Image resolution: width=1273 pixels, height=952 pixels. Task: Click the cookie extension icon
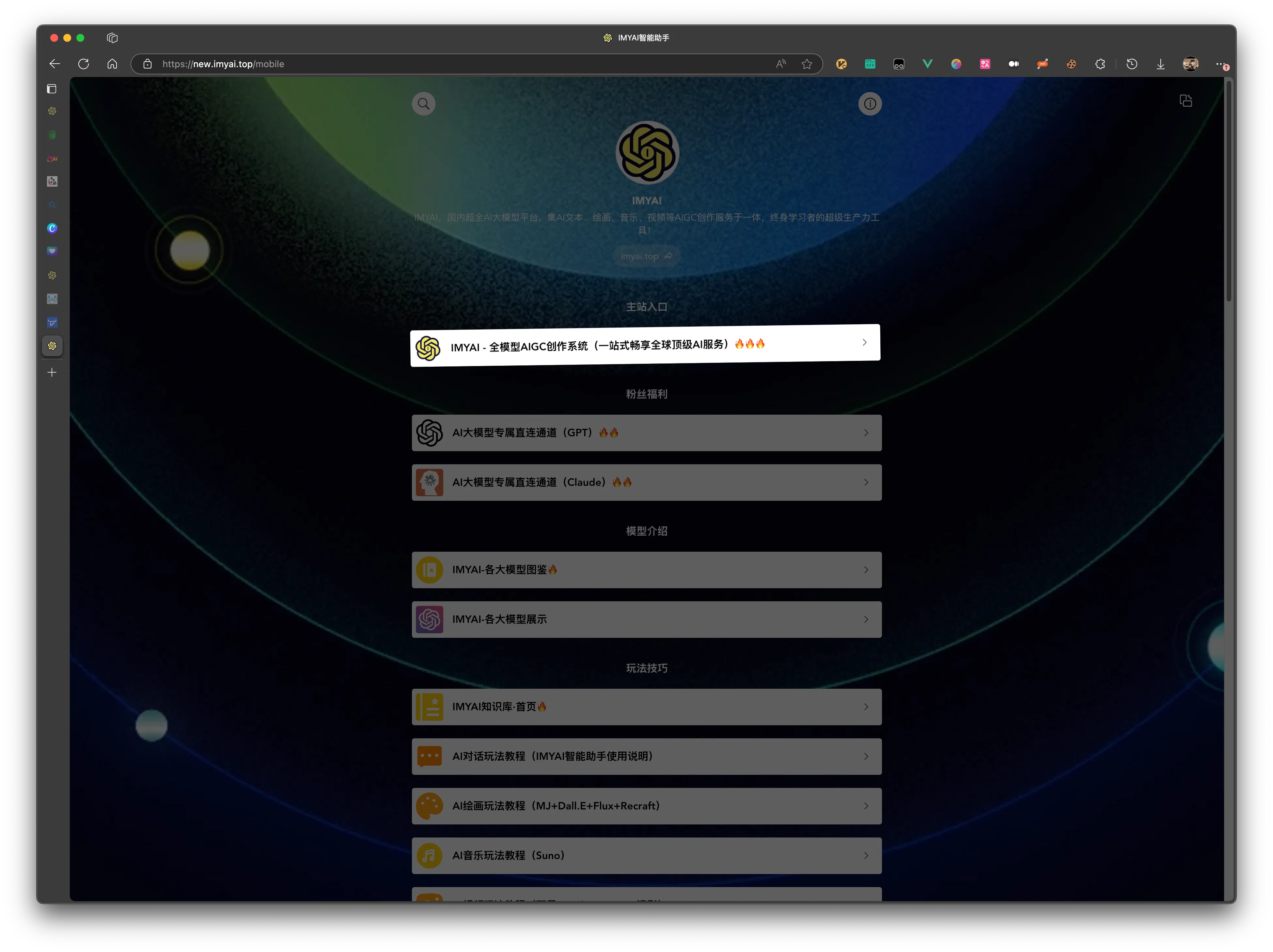pyautogui.click(x=1071, y=64)
